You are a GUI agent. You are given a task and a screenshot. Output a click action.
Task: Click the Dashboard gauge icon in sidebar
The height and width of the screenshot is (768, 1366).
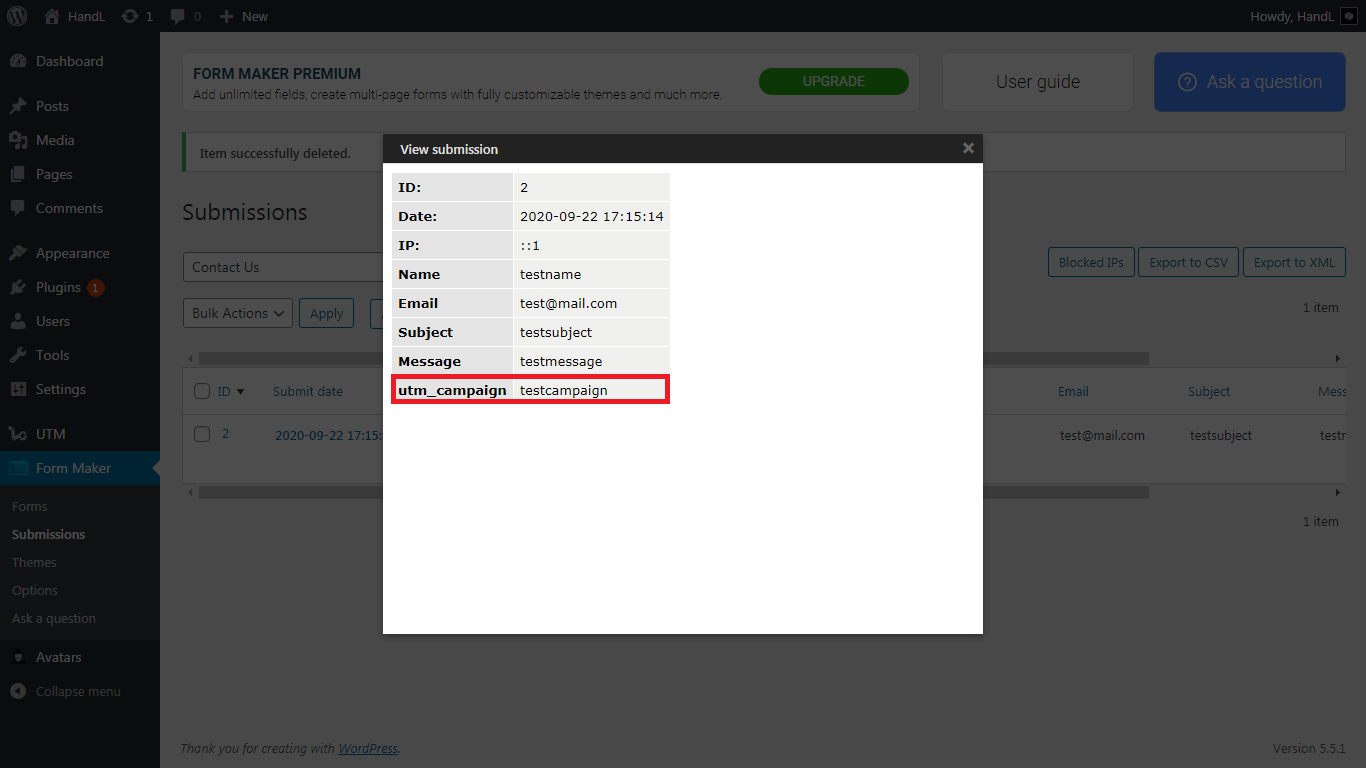[x=18, y=61]
